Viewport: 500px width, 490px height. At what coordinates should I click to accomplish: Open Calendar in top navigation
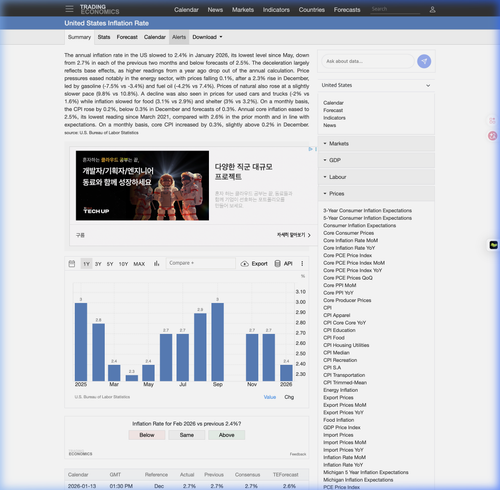(x=186, y=10)
